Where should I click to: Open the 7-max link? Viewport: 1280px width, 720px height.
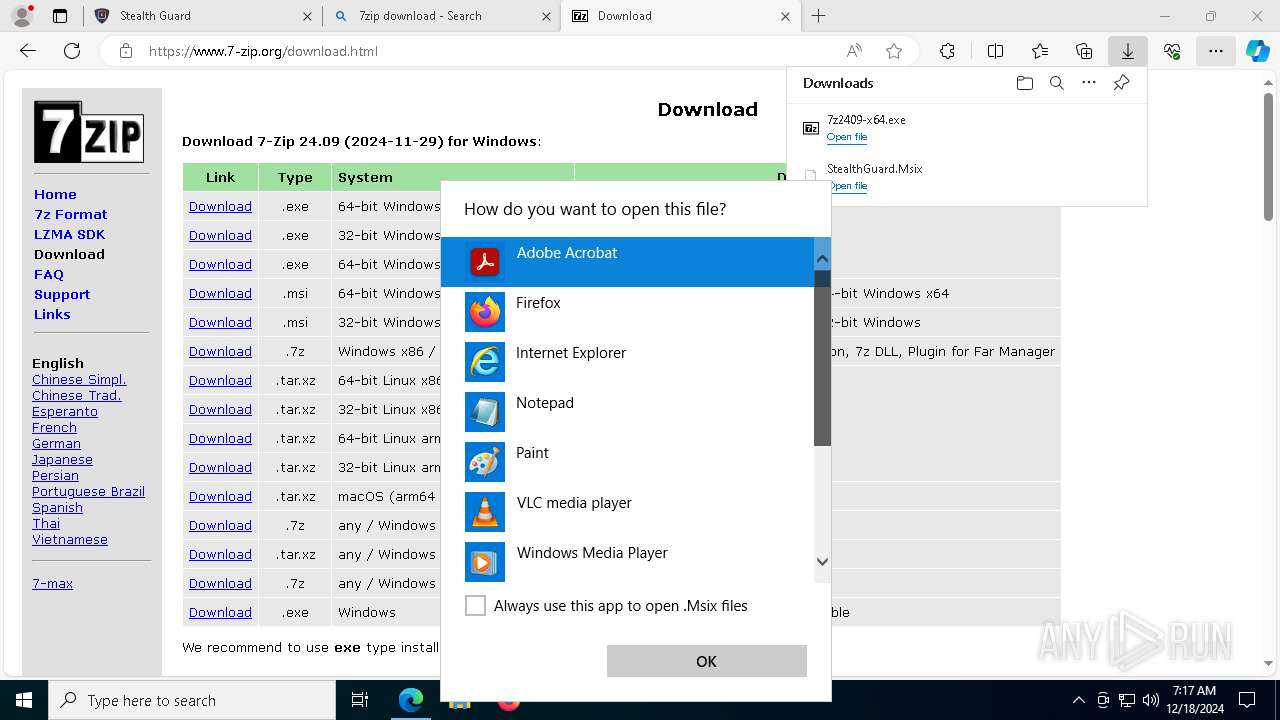[x=52, y=583]
